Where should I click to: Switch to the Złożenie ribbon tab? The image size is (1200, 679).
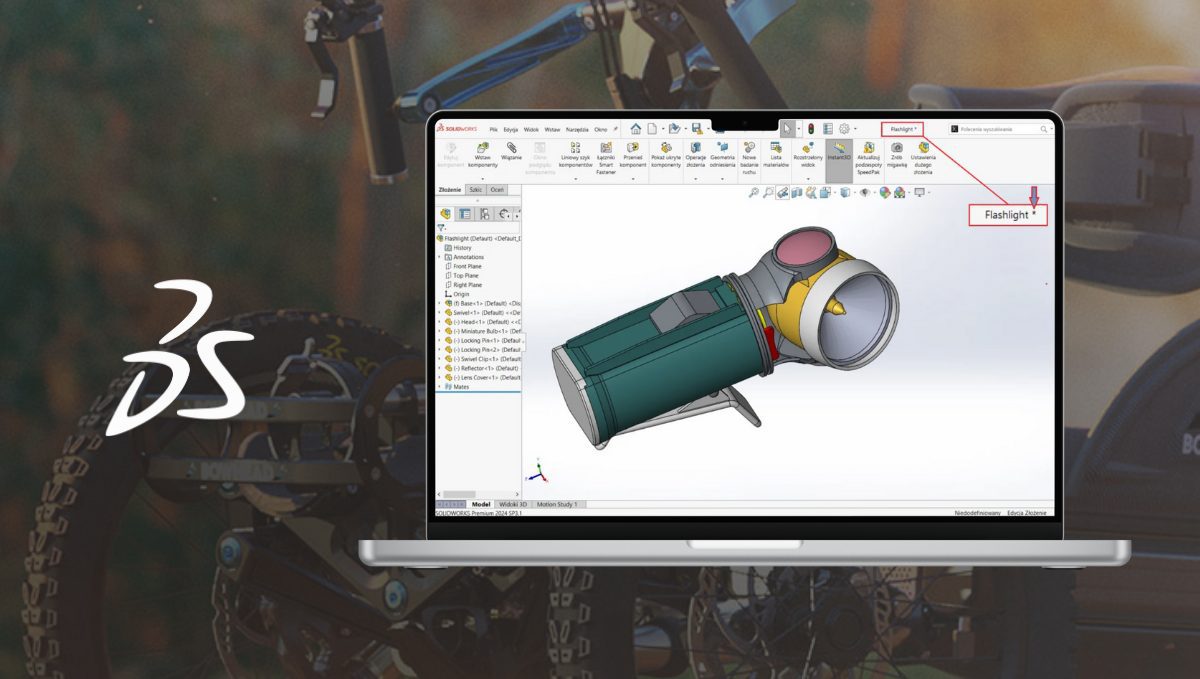(450, 190)
